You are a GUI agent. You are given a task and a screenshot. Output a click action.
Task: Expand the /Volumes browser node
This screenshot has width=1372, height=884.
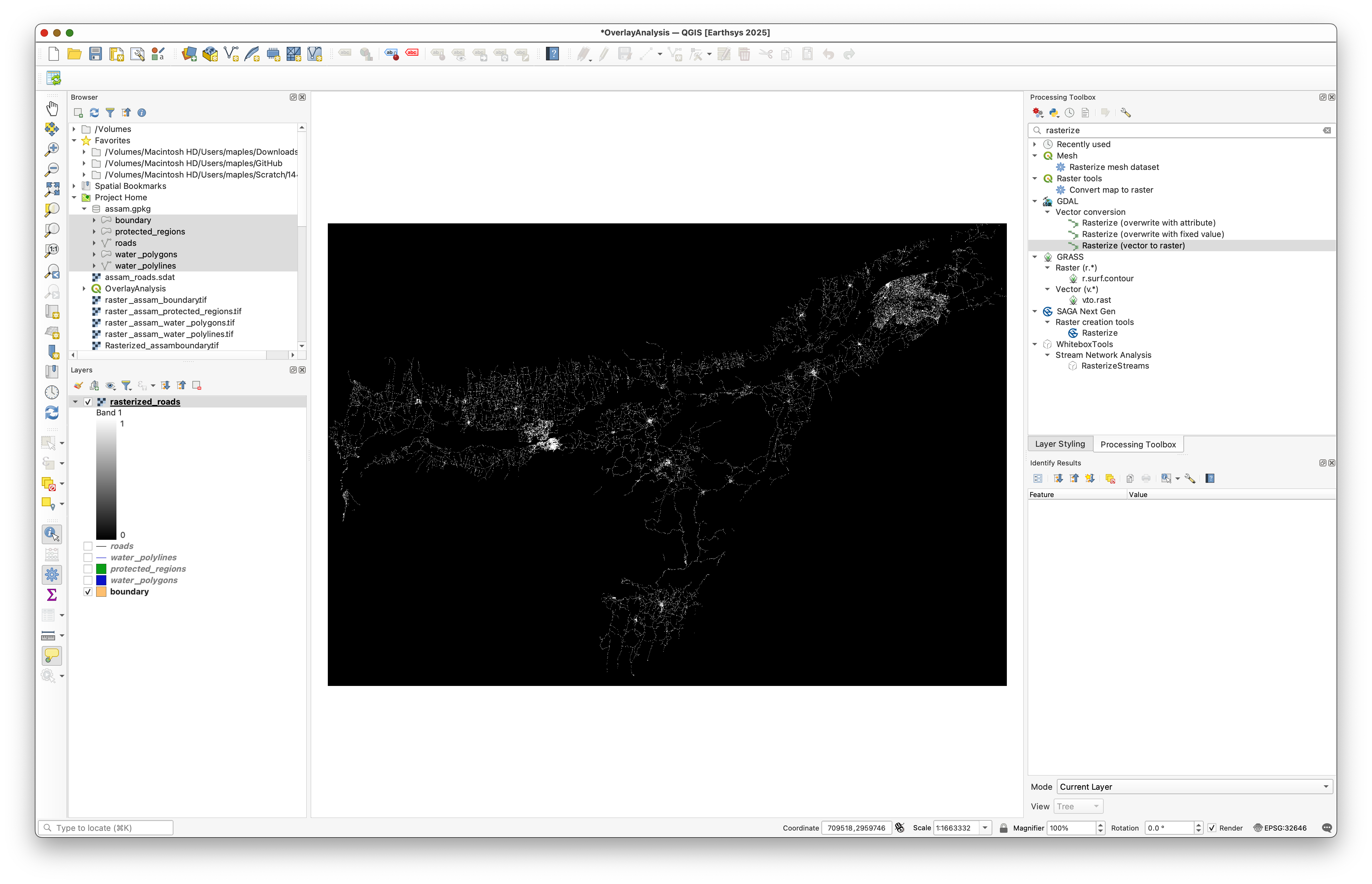click(x=74, y=129)
